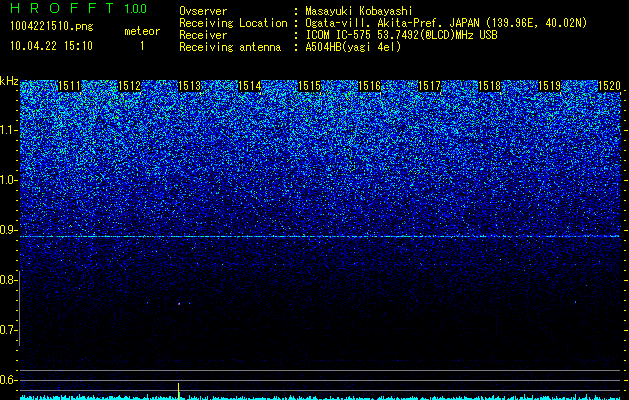This screenshot has width=629, height=400.
Task: Click the red meteor echo dot near 1513
Action: pos(179,304)
